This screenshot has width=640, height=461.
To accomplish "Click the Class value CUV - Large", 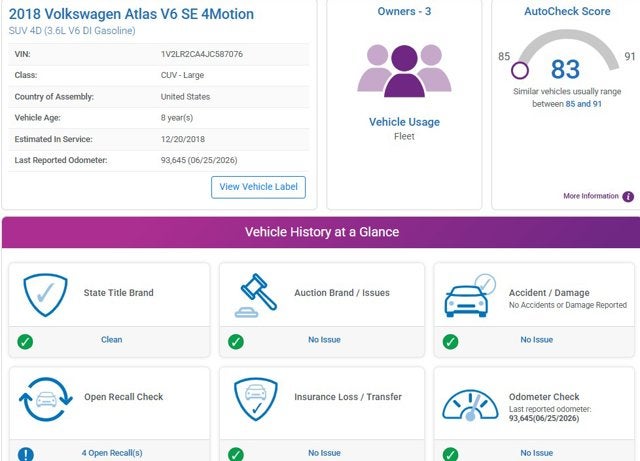I will pos(182,75).
